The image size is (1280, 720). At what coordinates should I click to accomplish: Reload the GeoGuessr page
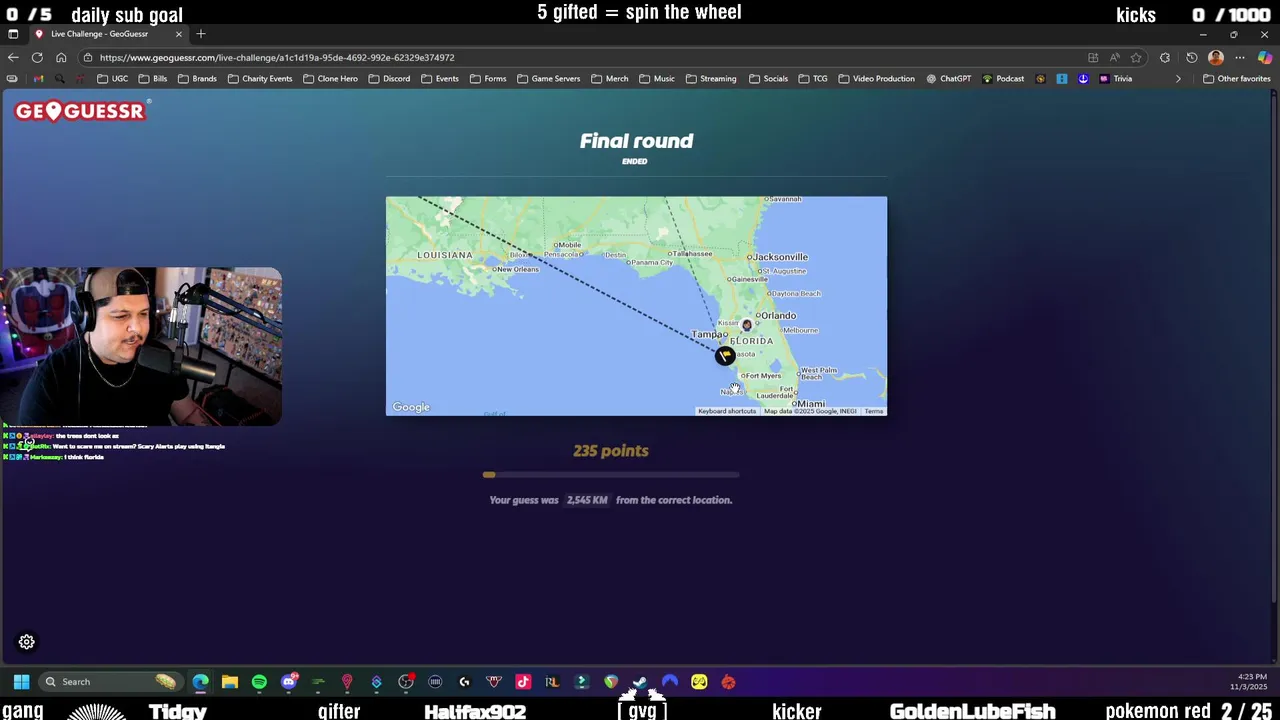tap(37, 58)
